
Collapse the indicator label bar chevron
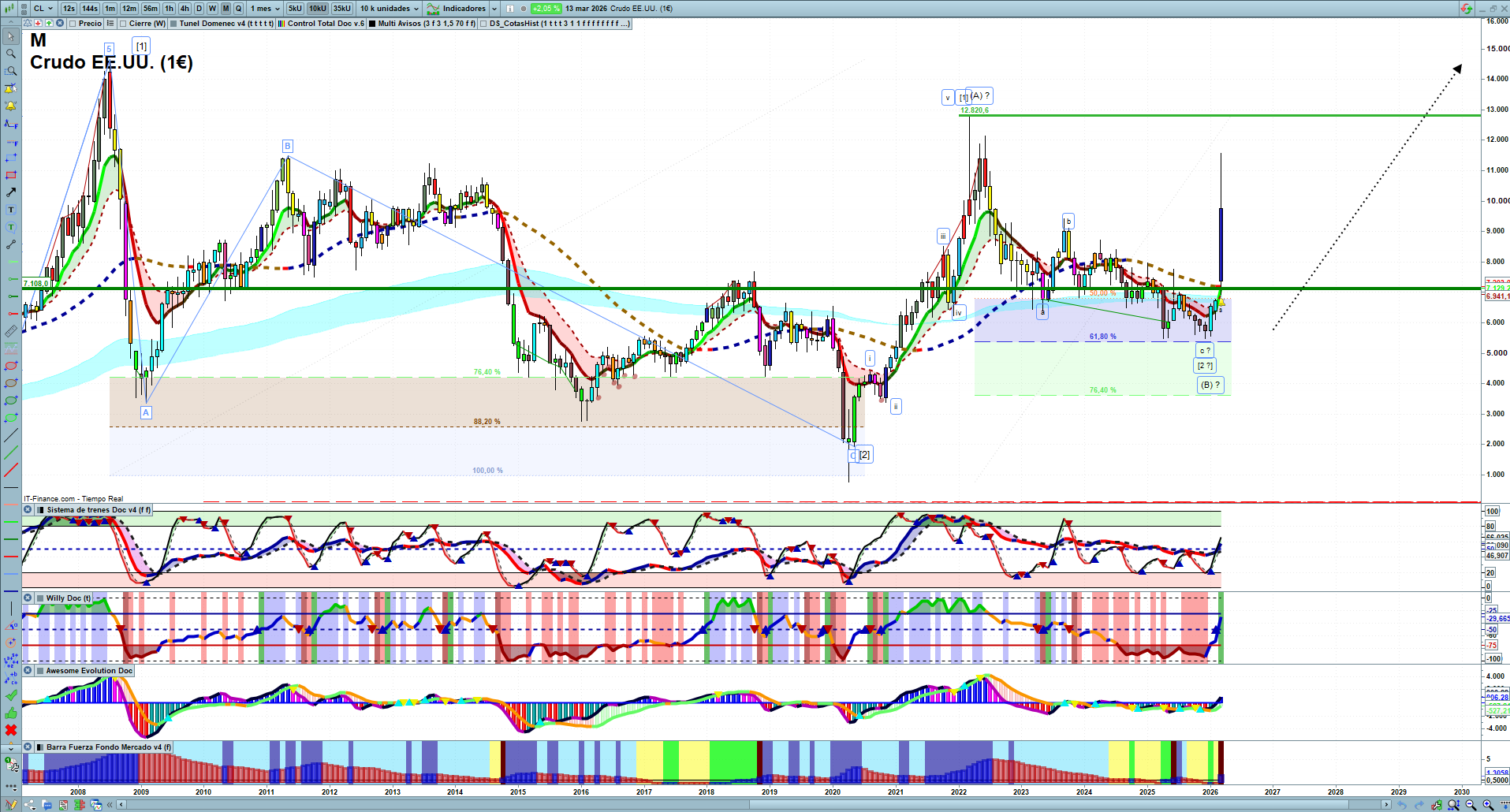[11, 24]
